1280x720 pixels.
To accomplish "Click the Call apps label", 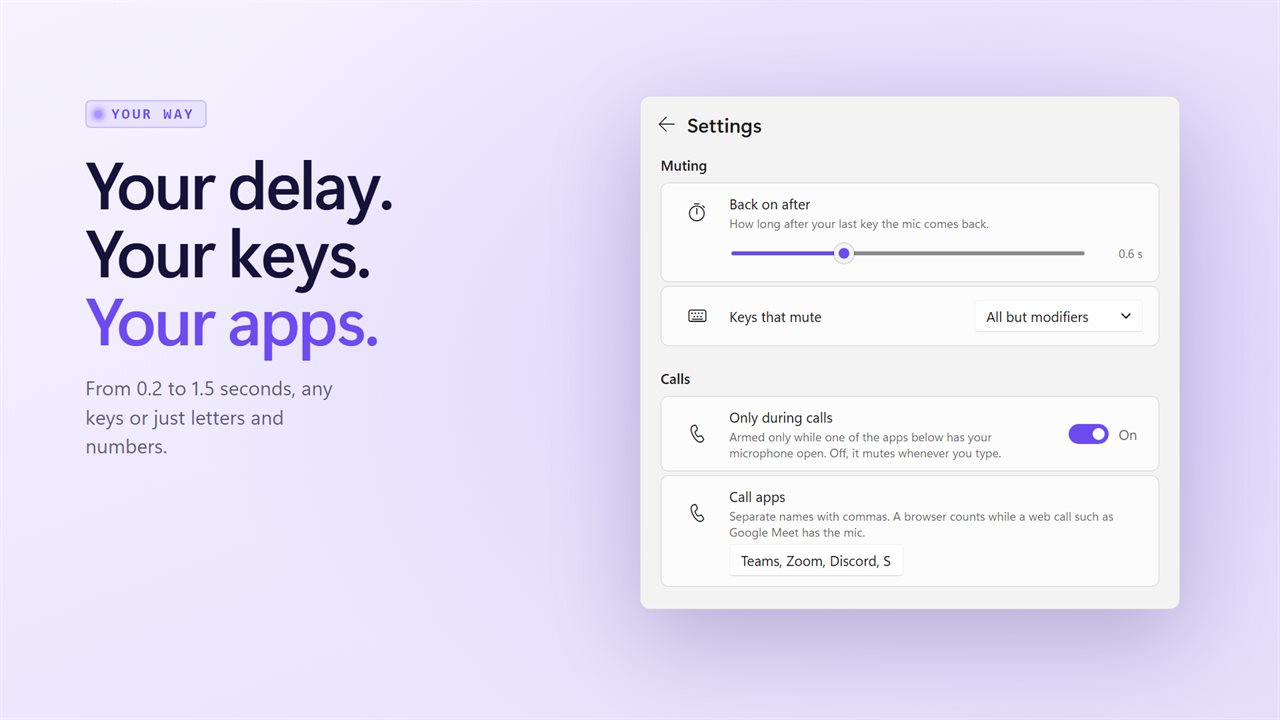I will point(757,497).
